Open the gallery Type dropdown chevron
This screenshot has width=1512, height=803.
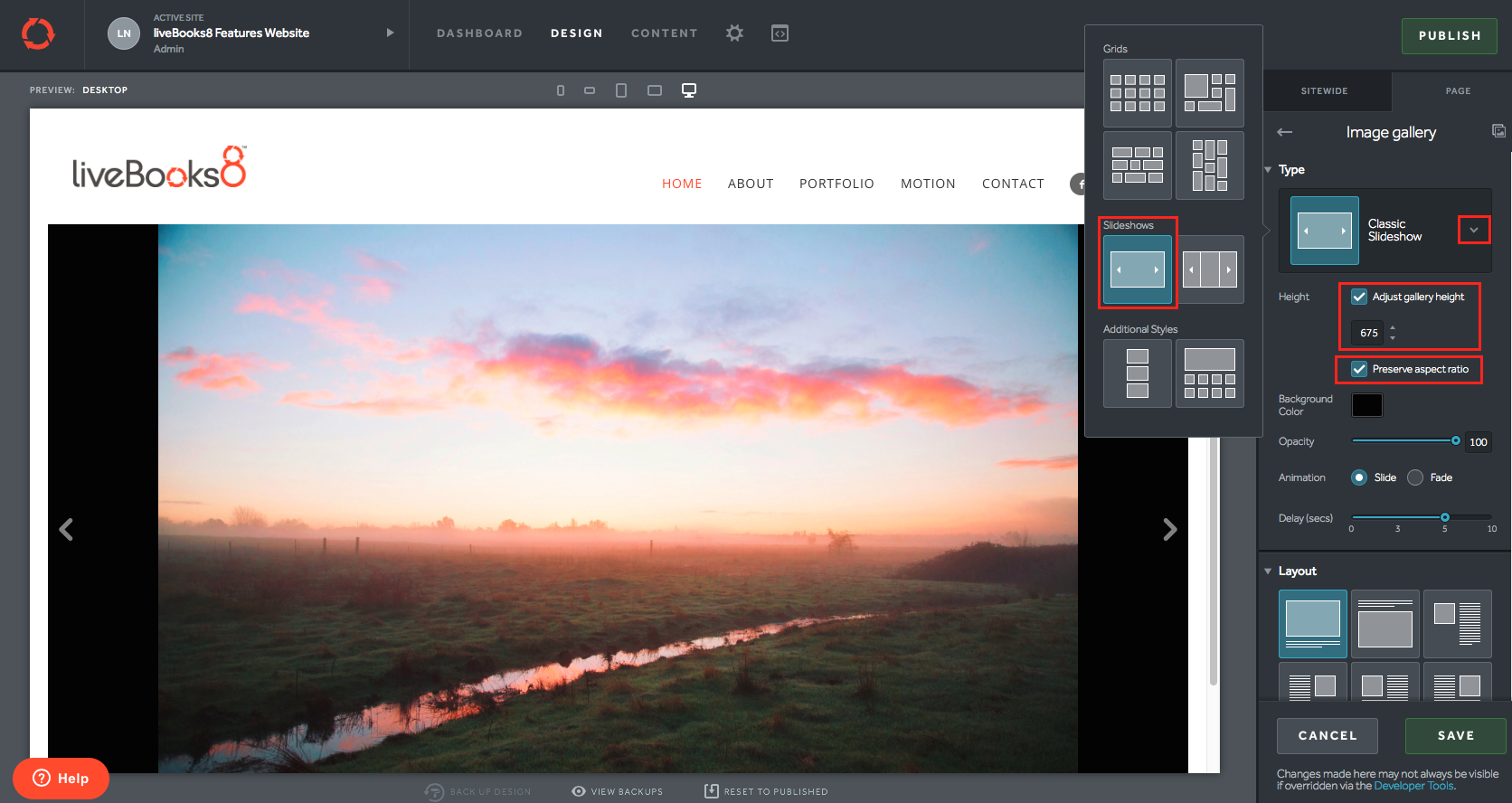pos(1473,230)
